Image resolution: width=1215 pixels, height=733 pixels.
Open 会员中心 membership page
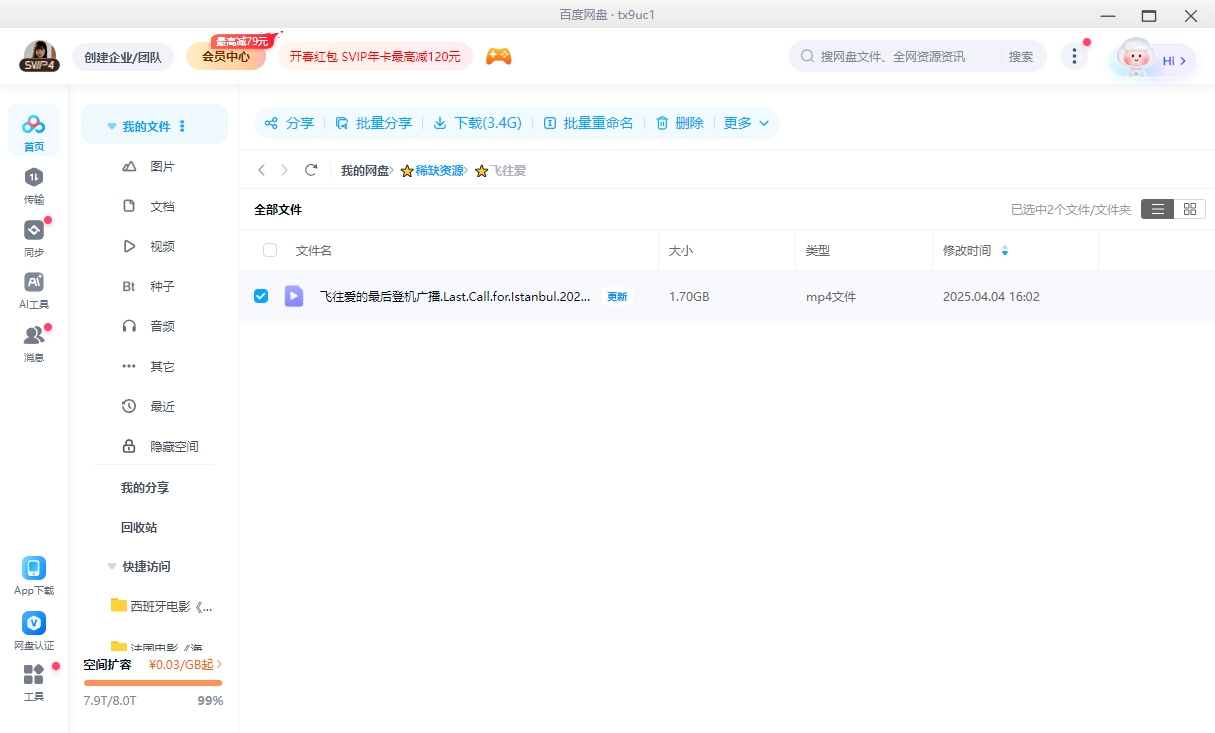(x=228, y=57)
